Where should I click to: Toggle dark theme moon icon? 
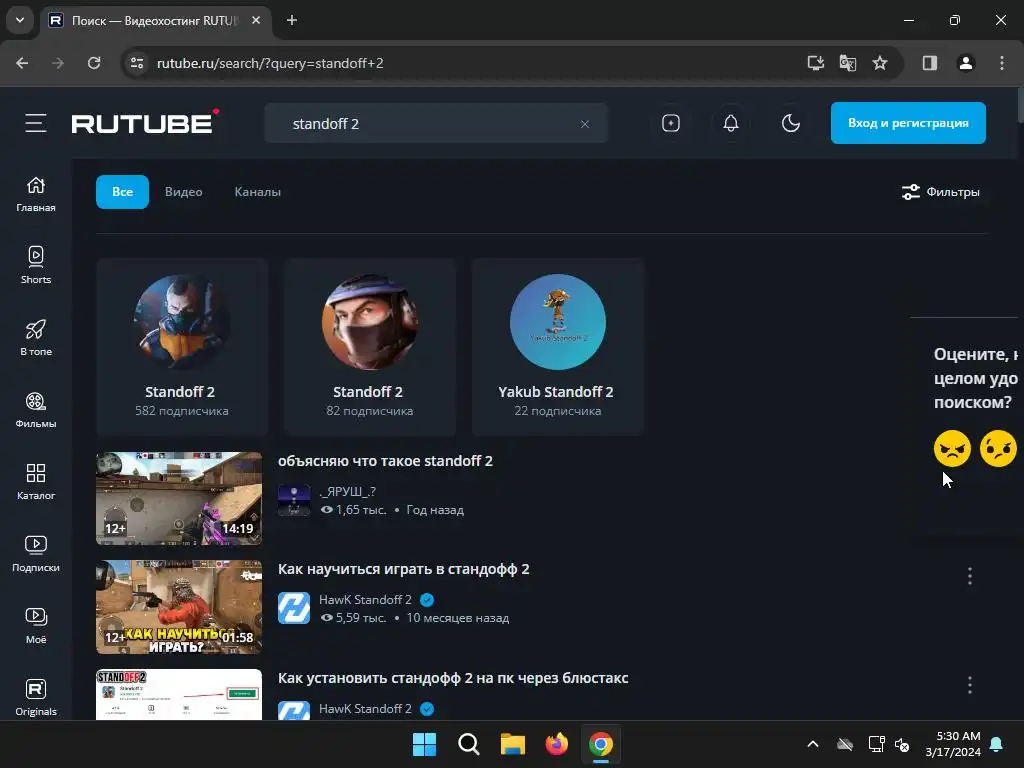tap(791, 123)
